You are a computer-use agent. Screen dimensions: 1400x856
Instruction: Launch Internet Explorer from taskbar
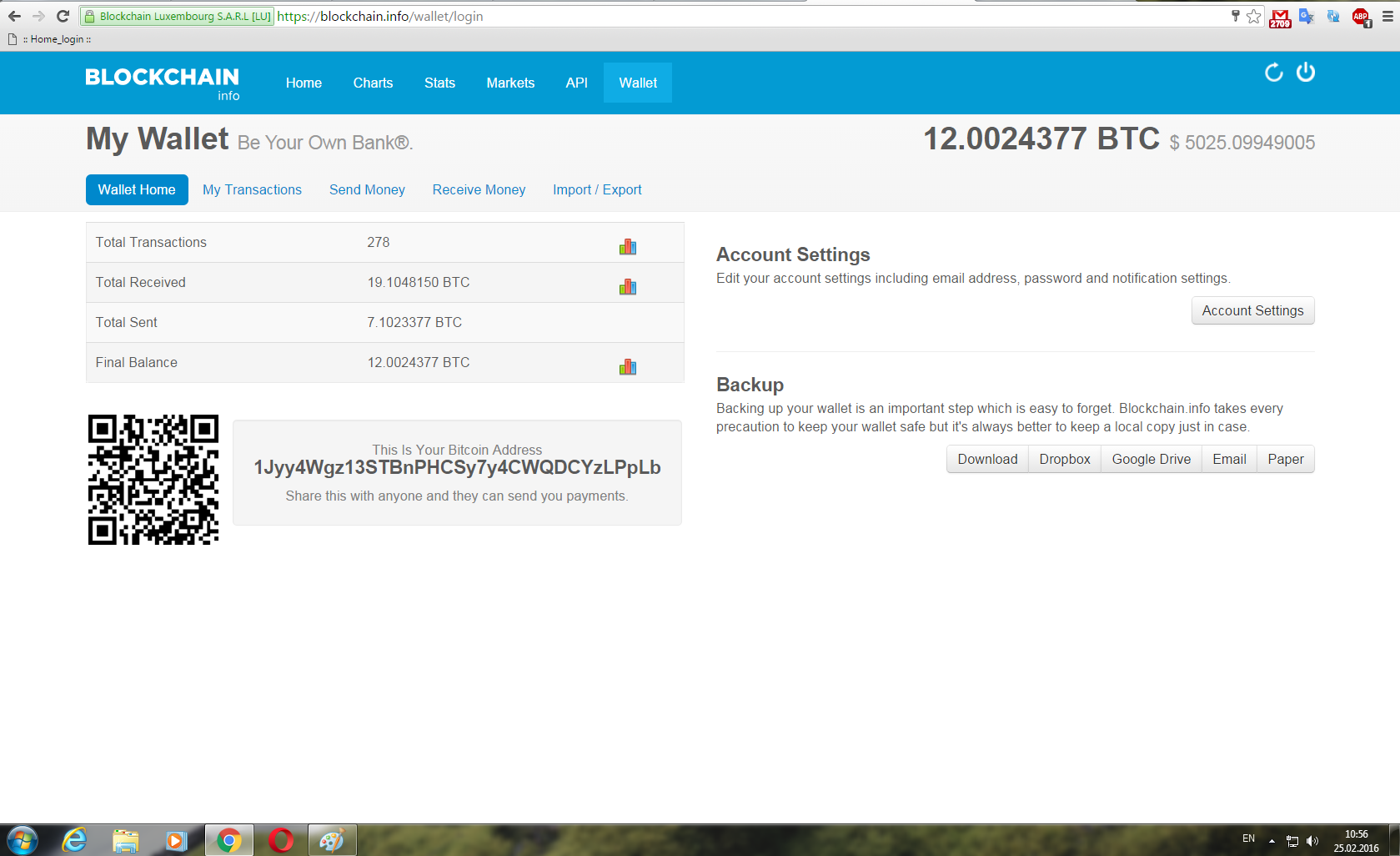74,840
